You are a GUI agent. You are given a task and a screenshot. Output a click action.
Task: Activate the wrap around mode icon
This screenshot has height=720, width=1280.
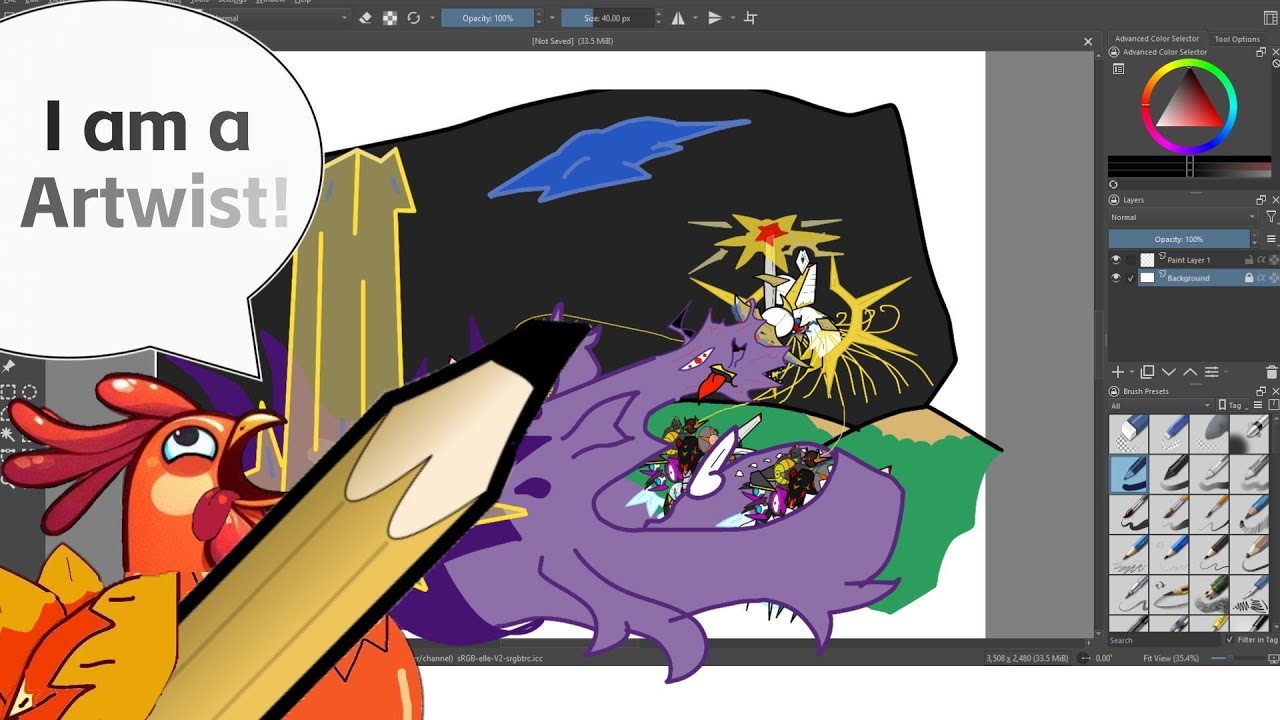[751, 18]
